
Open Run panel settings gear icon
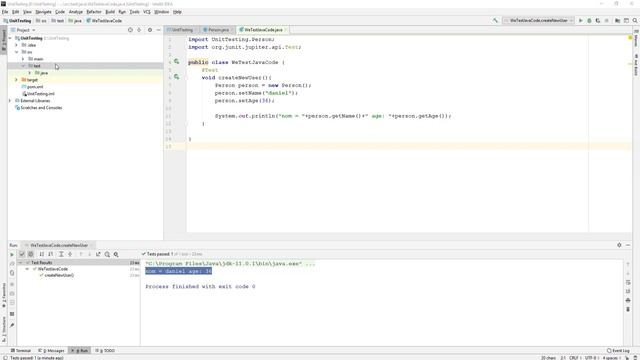click(x=619, y=245)
